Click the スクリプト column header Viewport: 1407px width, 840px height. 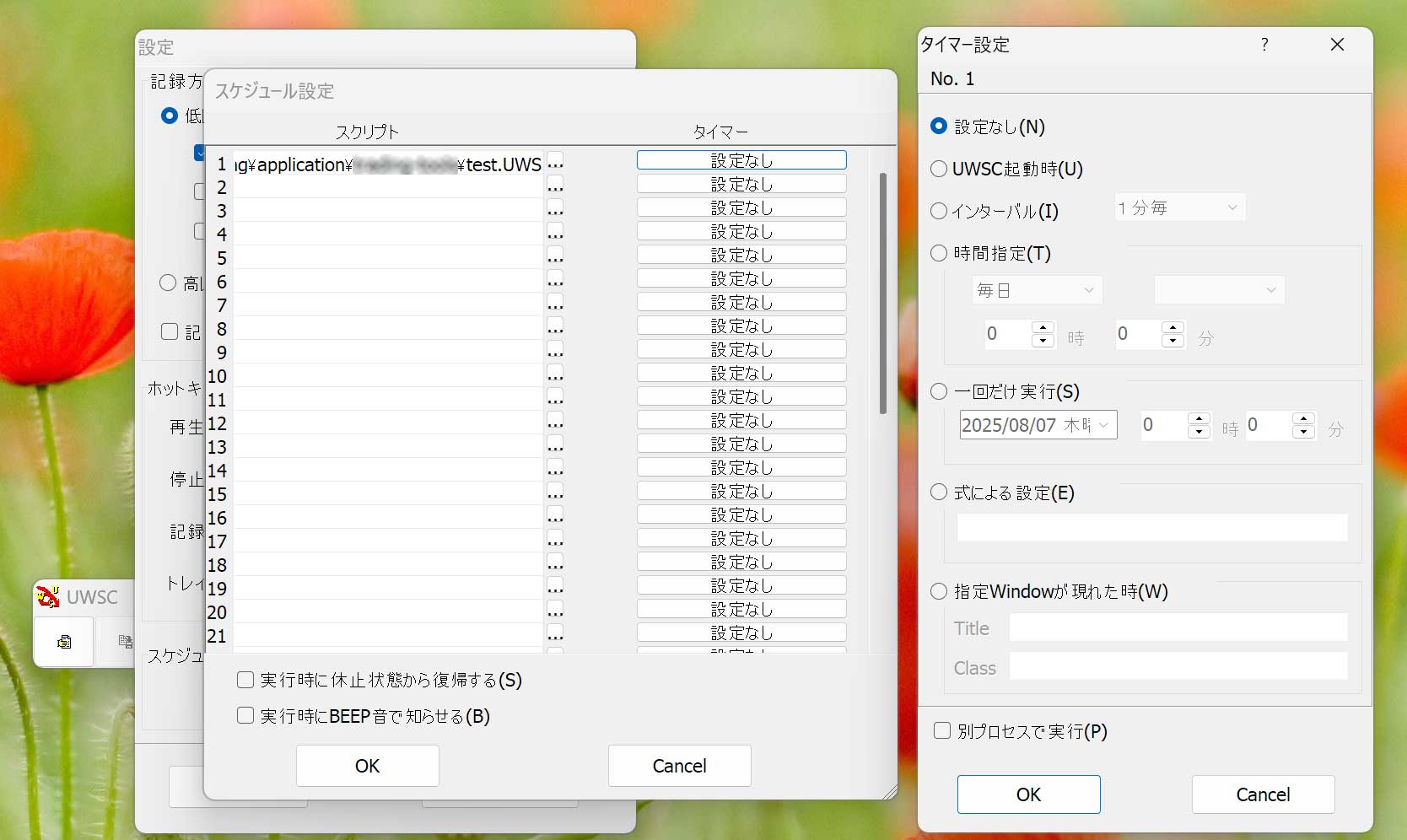click(x=367, y=132)
